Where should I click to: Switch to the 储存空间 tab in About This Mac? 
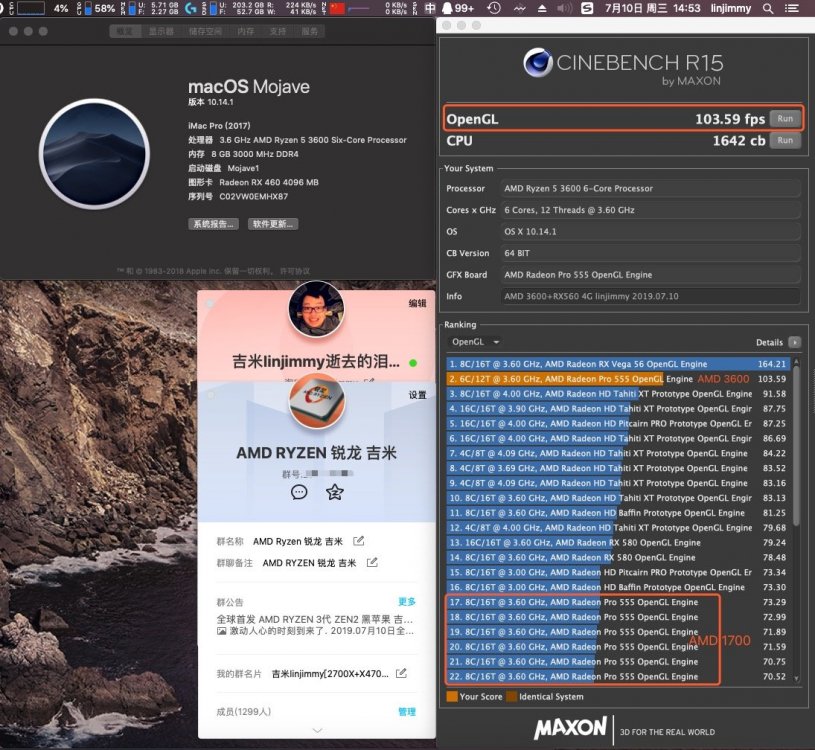pyautogui.click(x=205, y=32)
